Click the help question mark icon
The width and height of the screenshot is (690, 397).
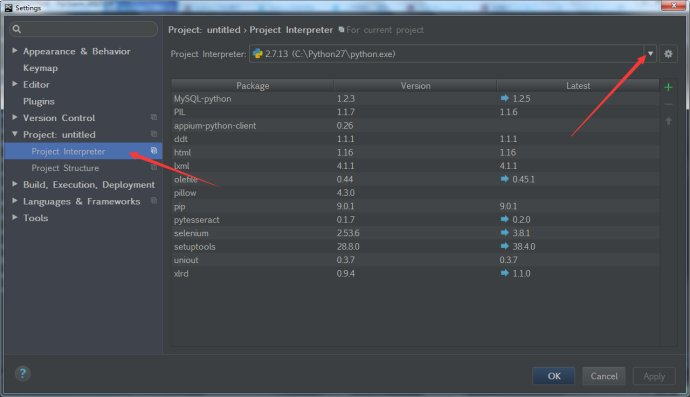[22, 374]
